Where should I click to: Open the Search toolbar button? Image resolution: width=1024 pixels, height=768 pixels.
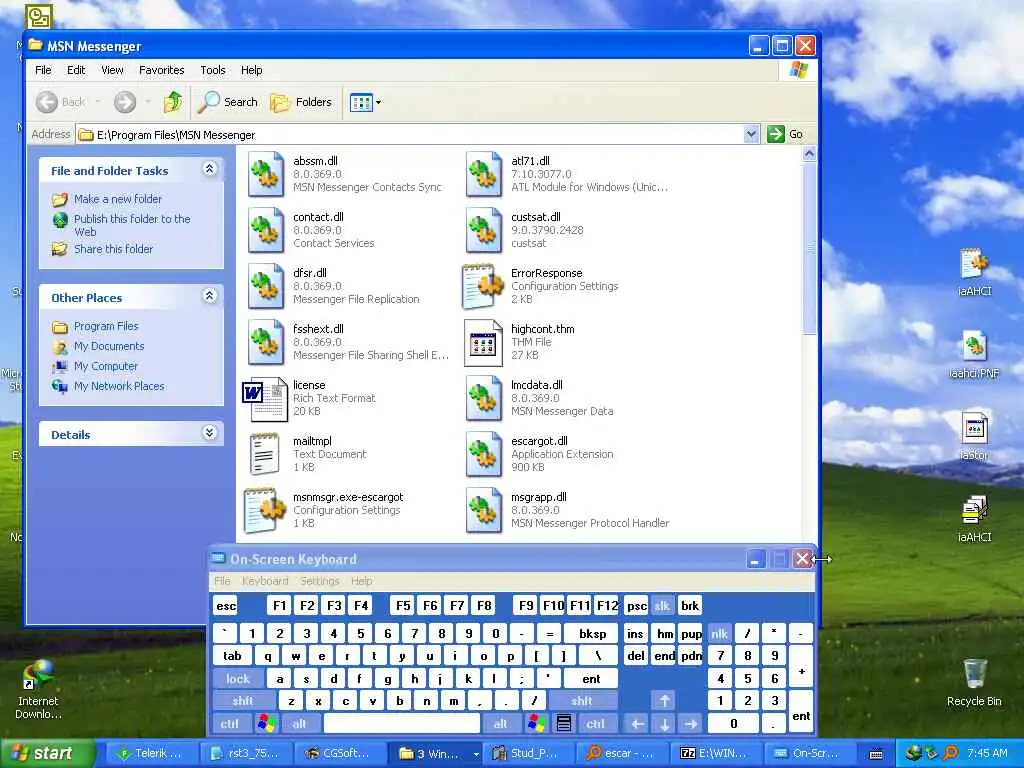tap(229, 102)
